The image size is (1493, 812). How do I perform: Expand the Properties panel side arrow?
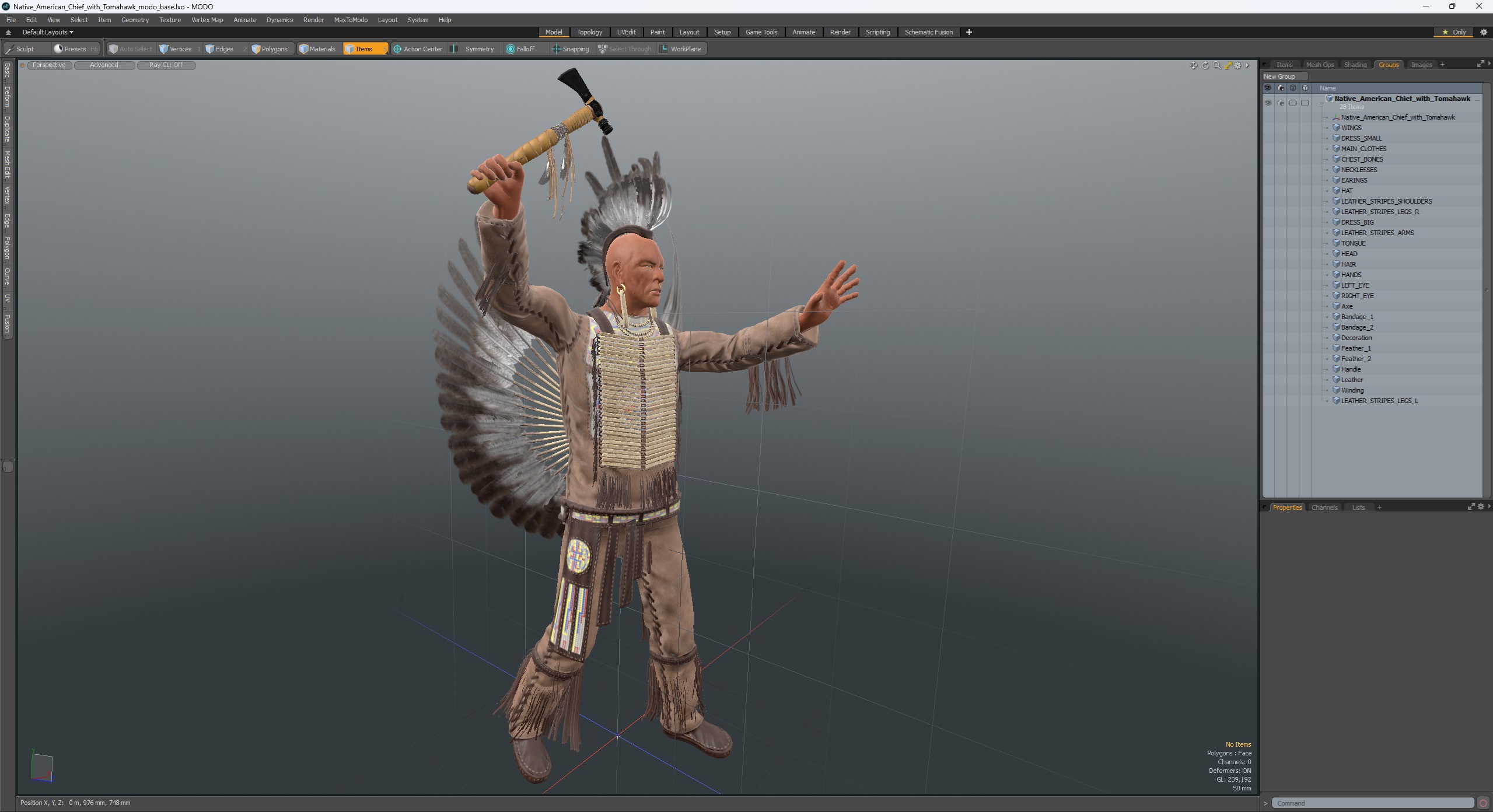[x=1489, y=506]
